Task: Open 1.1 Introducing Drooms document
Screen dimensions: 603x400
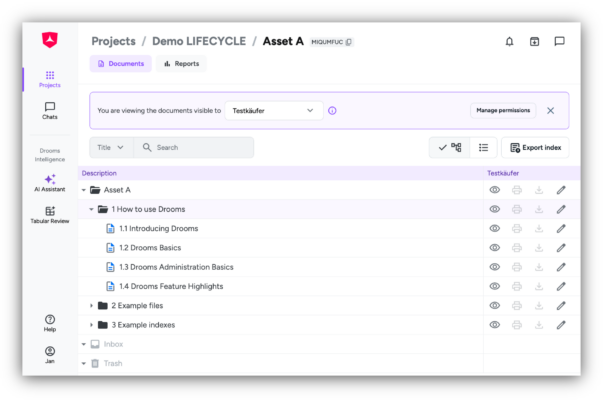Action: (158, 228)
